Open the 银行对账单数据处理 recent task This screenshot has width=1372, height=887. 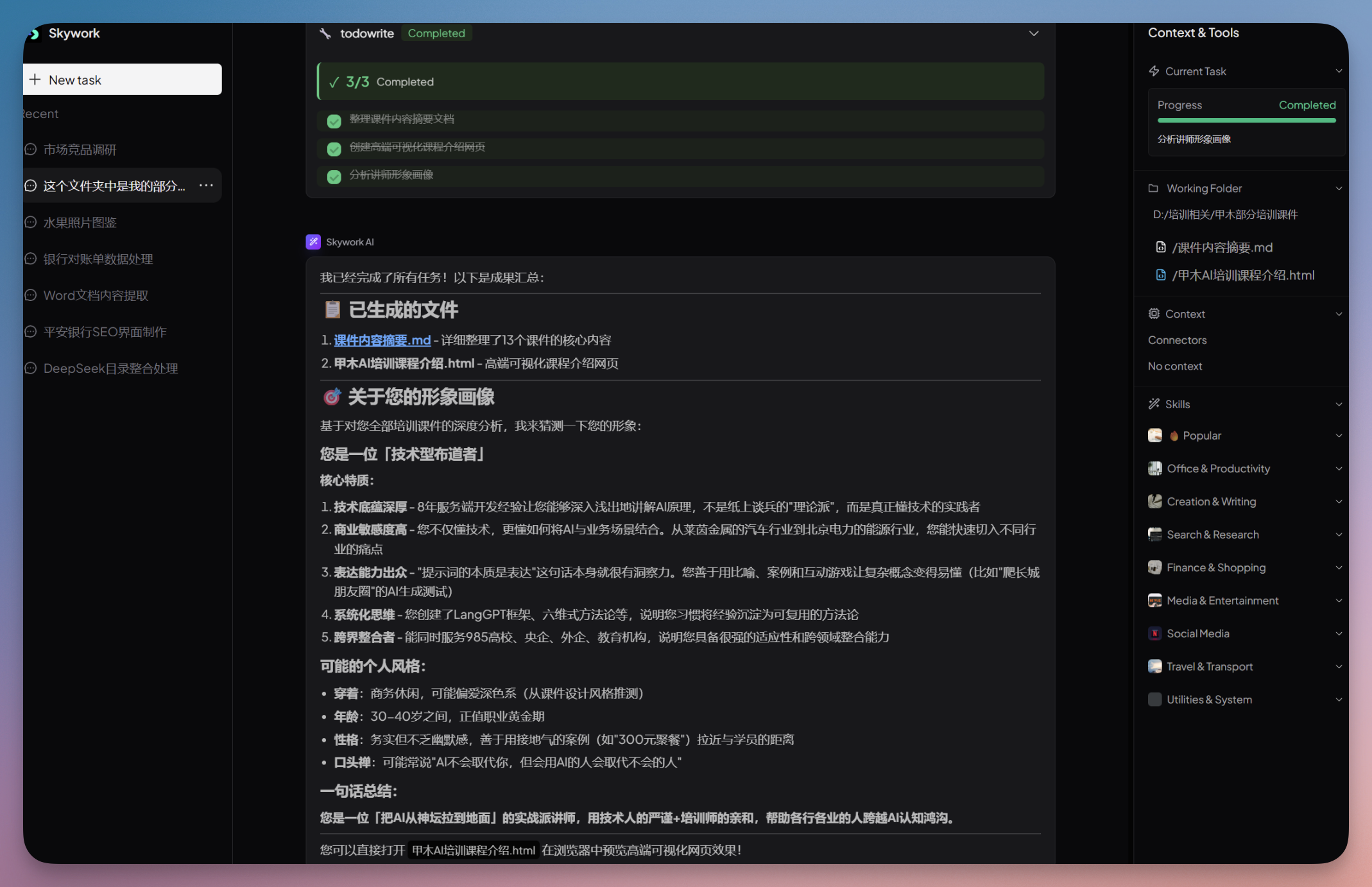click(123, 259)
